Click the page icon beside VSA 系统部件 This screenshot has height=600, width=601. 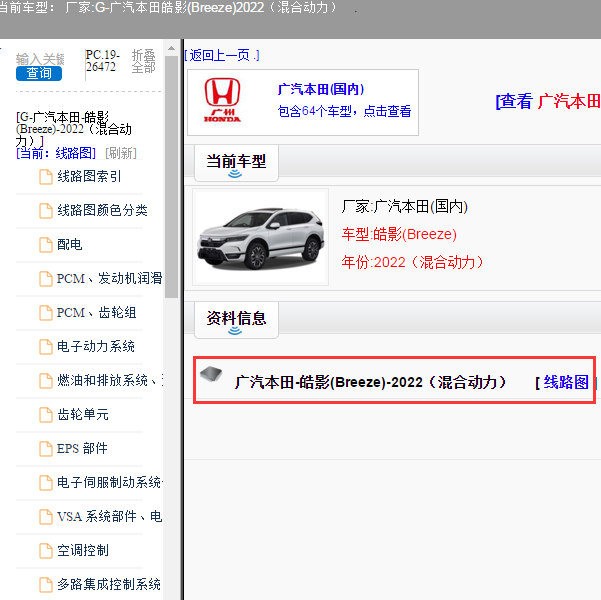tap(46, 517)
